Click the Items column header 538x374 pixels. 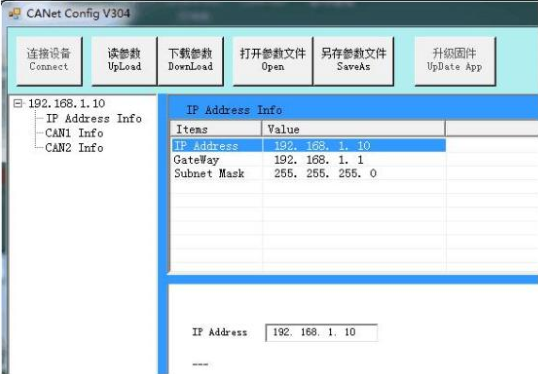pos(216,129)
